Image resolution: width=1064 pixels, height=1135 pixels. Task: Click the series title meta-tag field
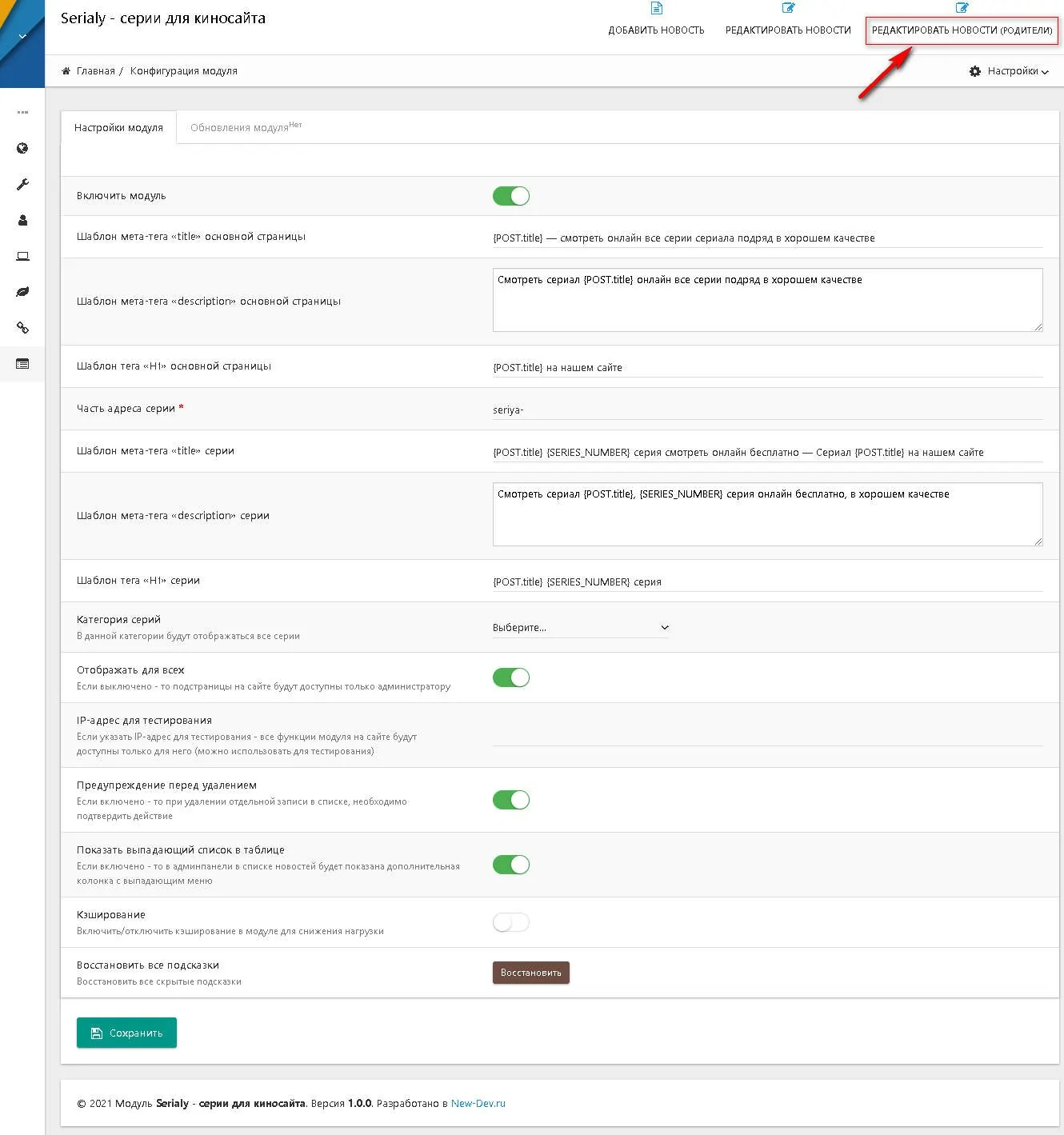[x=767, y=452]
